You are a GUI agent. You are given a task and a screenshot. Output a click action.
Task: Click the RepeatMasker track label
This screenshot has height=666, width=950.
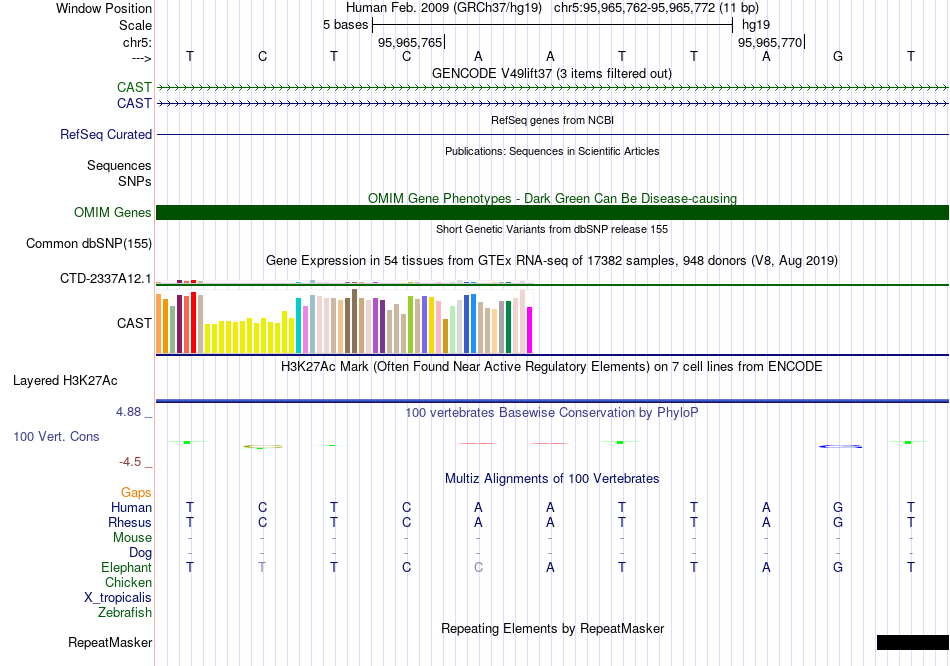110,642
